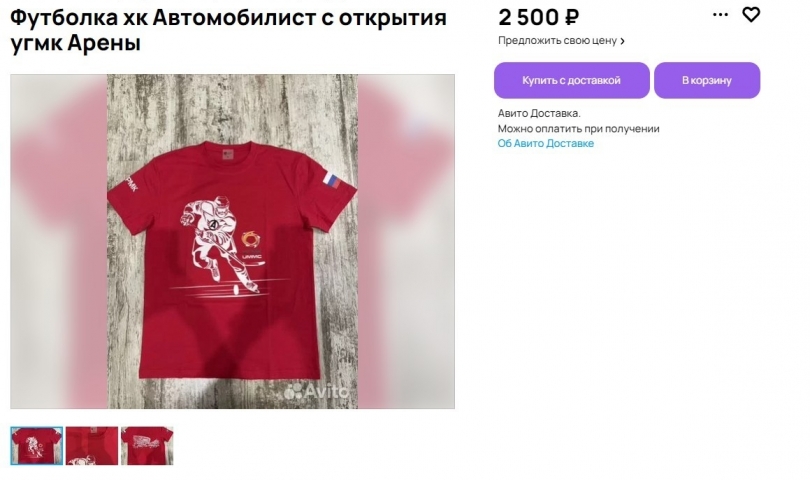
Task: Click the 'Авито Доставка.' info text
Action: coord(539,113)
